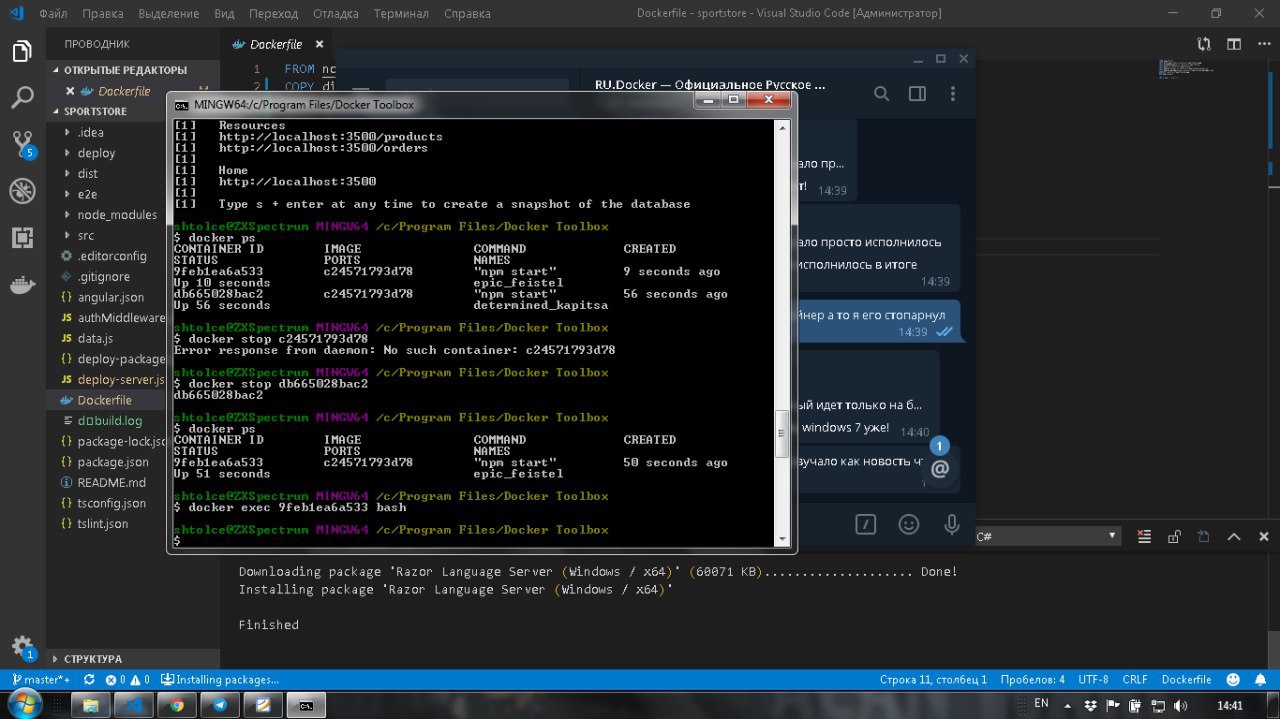Viewport: 1280px width, 719px height.
Task: Open the Explorer view in the activity bar
Action: click(22, 52)
